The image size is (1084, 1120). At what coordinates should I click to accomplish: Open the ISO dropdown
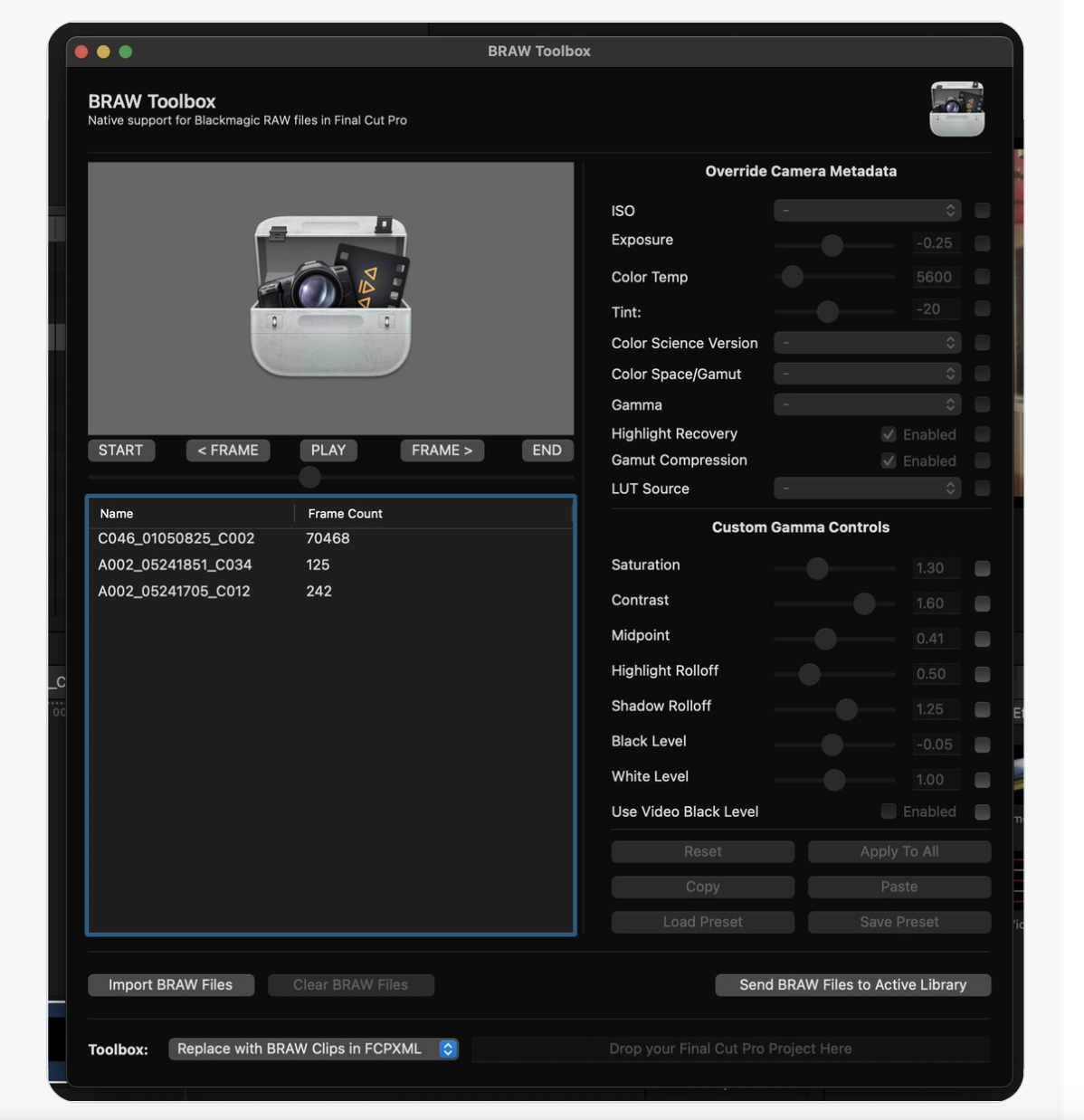(867, 211)
